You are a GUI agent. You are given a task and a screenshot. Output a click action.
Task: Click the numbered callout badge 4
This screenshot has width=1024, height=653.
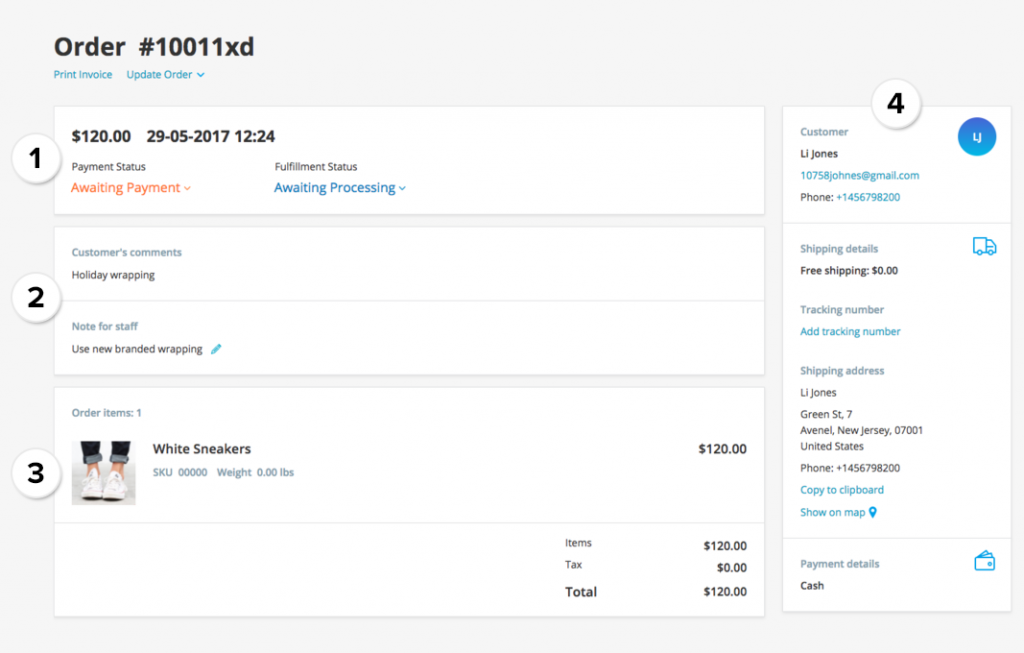point(896,103)
